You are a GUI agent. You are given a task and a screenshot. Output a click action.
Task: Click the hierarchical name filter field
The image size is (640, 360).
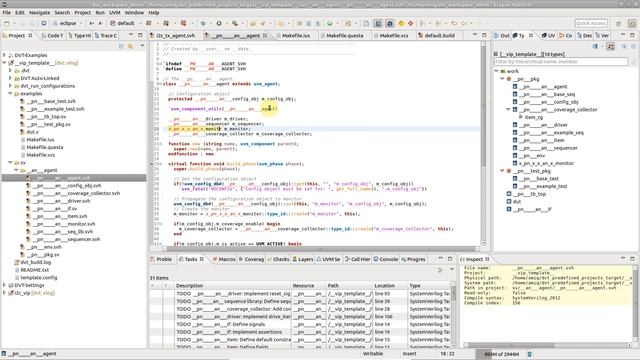[x=560, y=62]
